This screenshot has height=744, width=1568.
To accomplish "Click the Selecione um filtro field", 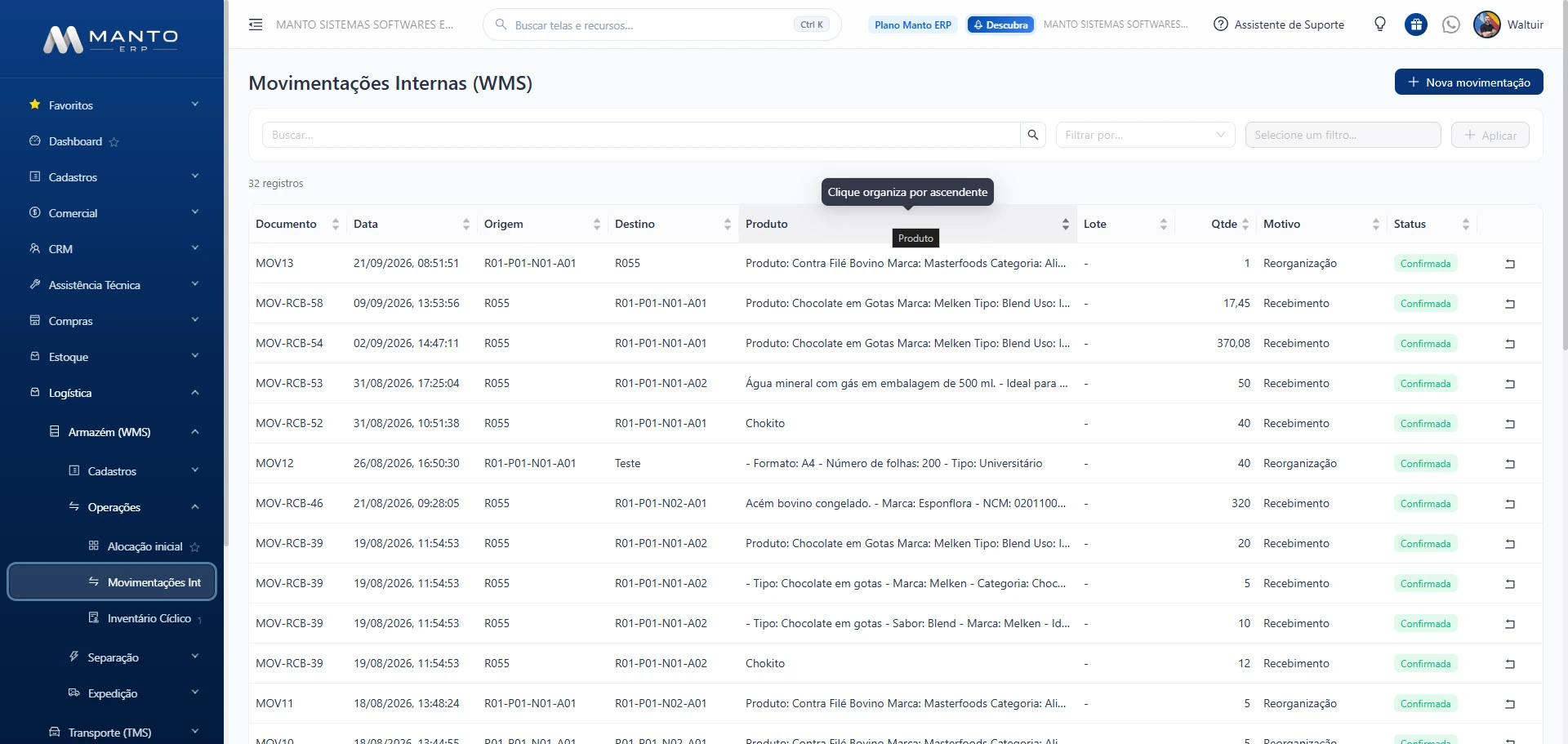I will click(x=1343, y=135).
